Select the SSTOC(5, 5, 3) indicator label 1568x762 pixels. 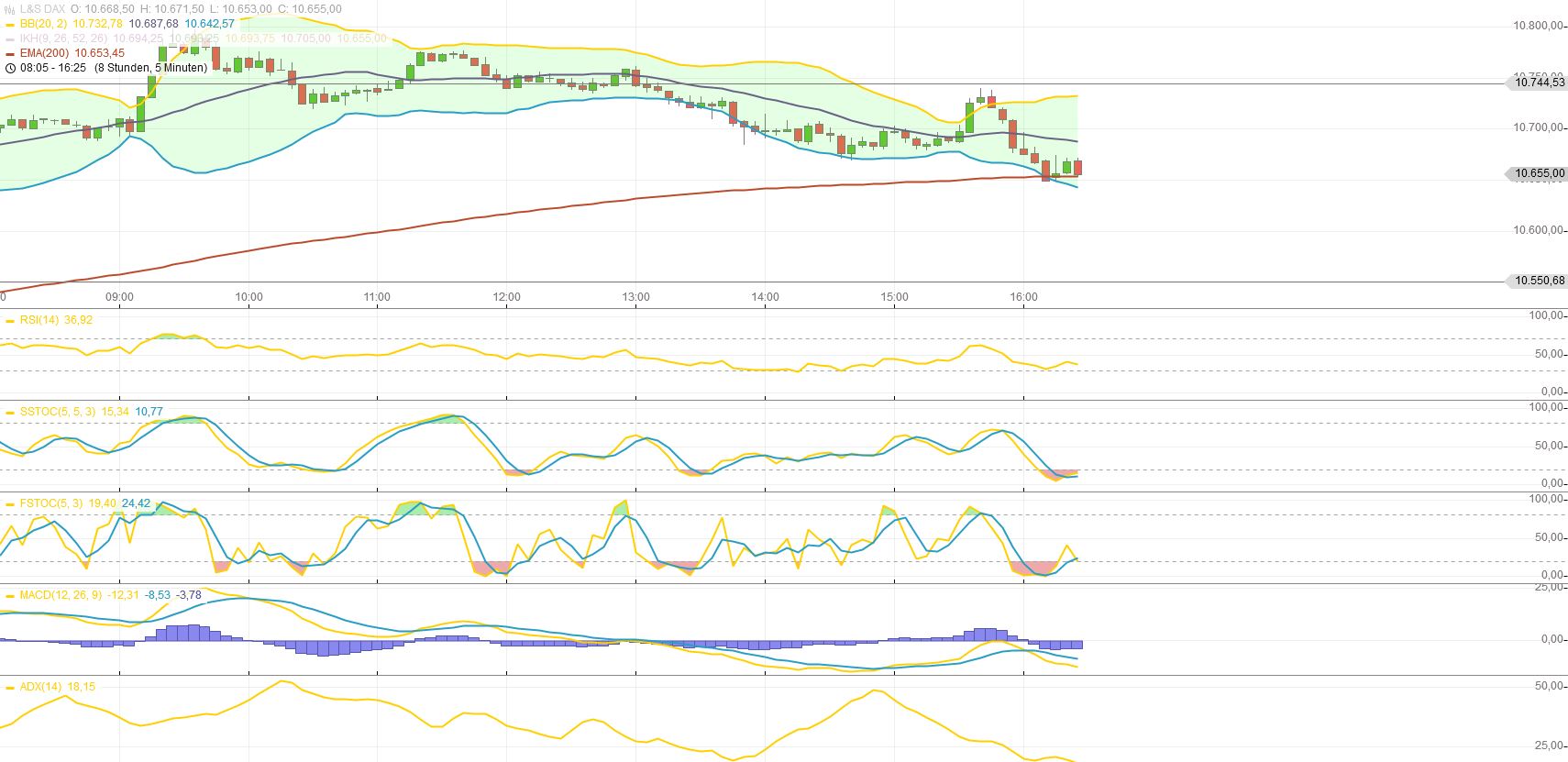click(58, 412)
